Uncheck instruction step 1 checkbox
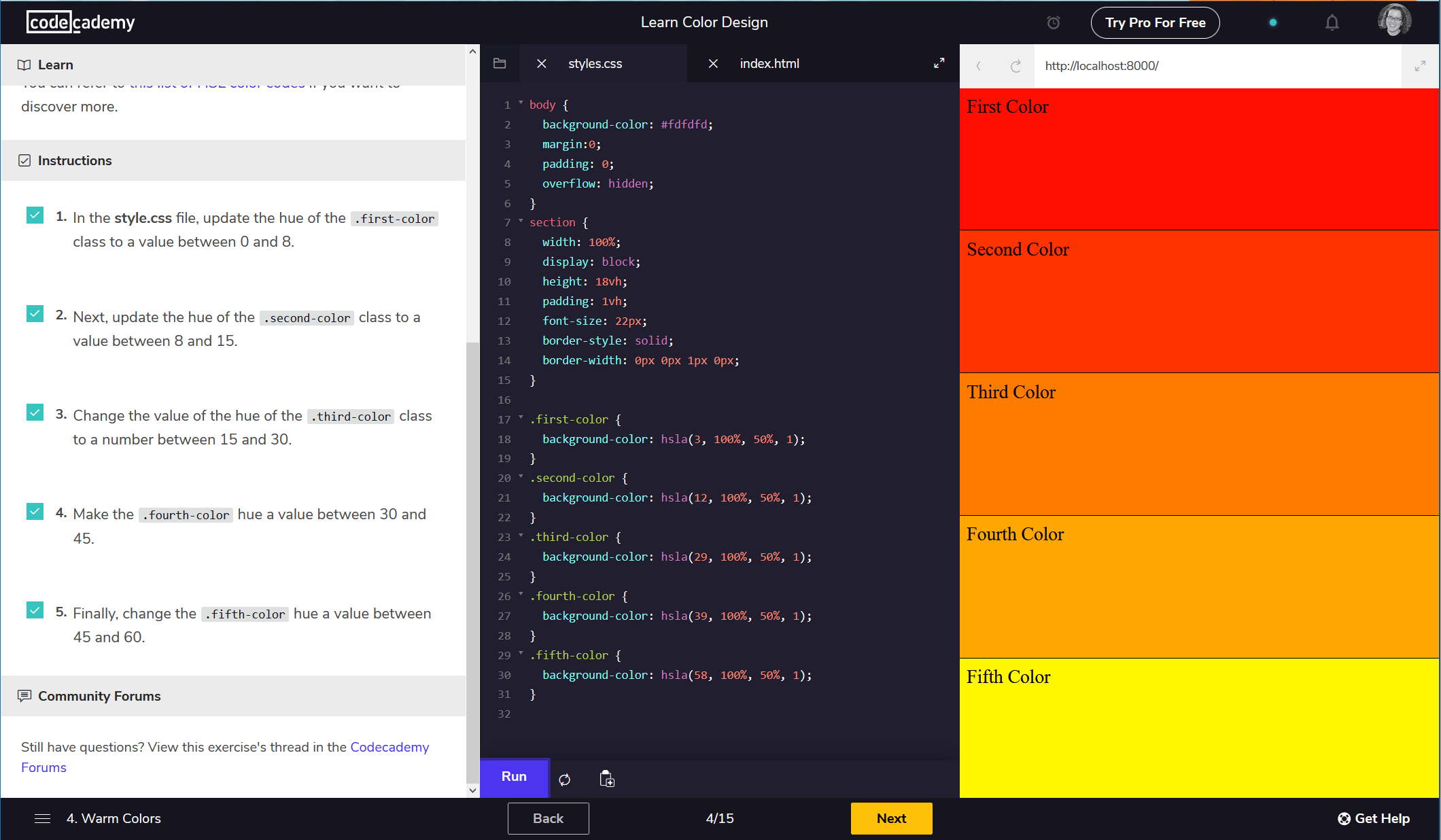This screenshot has height=840, width=1441. pyautogui.click(x=35, y=215)
